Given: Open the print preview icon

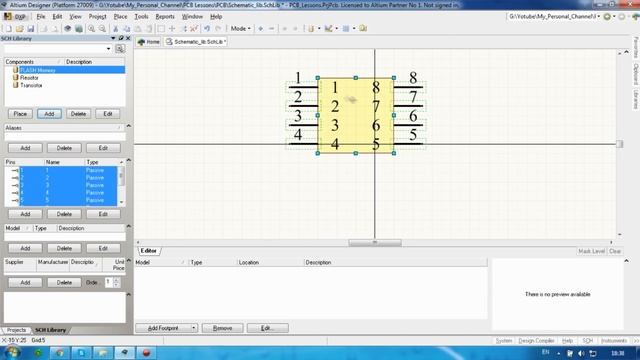Looking at the screenshot, I should pyautogui.click(x=54, y=29).
